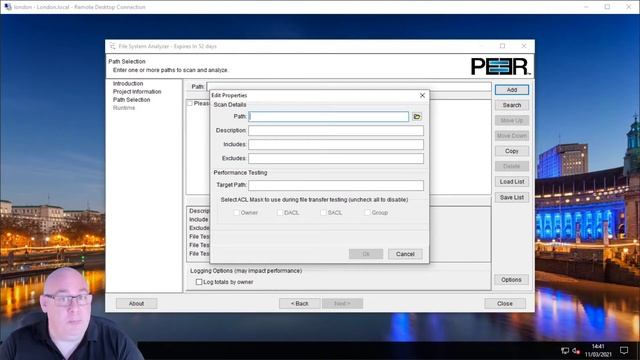The image size is (640, 360).
Task: Browse for folder next to Path field
Action: coord(417,117)
